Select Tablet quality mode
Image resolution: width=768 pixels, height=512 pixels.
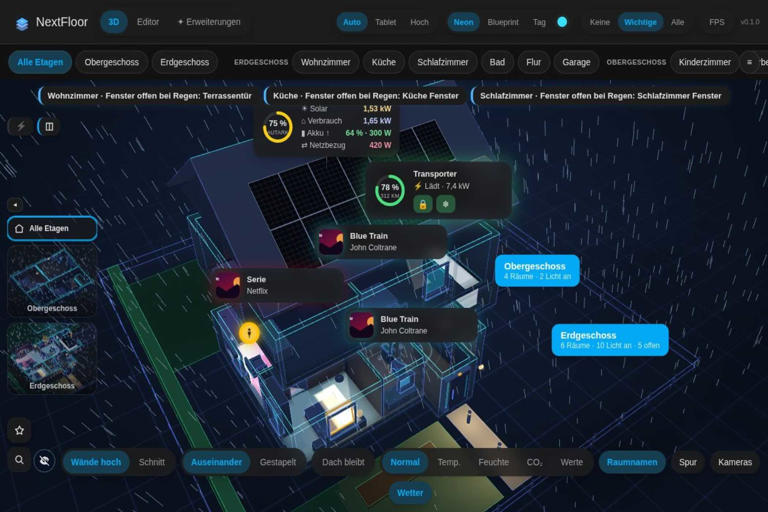pos(385,22)
